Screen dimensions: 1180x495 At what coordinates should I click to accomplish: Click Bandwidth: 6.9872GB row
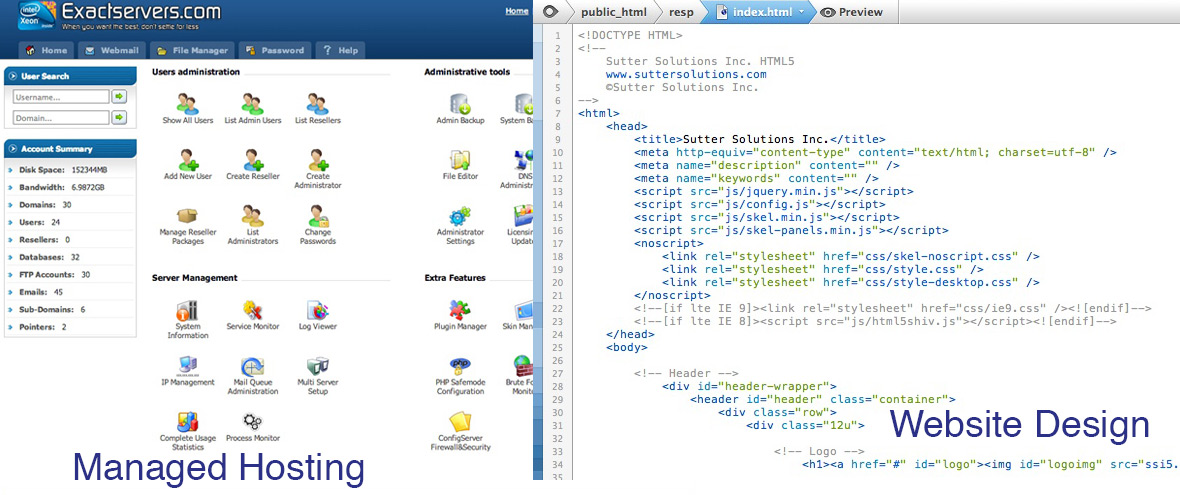point(70,187)
